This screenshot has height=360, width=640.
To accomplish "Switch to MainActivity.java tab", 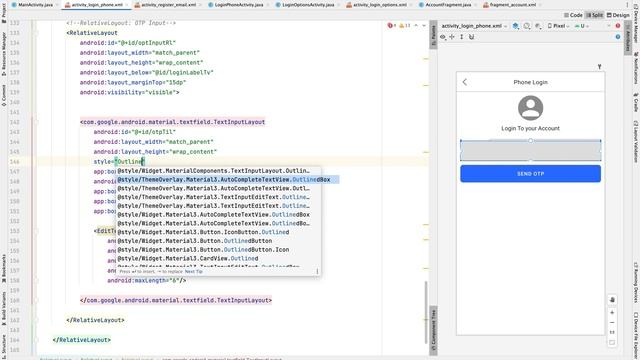I will point(34,5).
